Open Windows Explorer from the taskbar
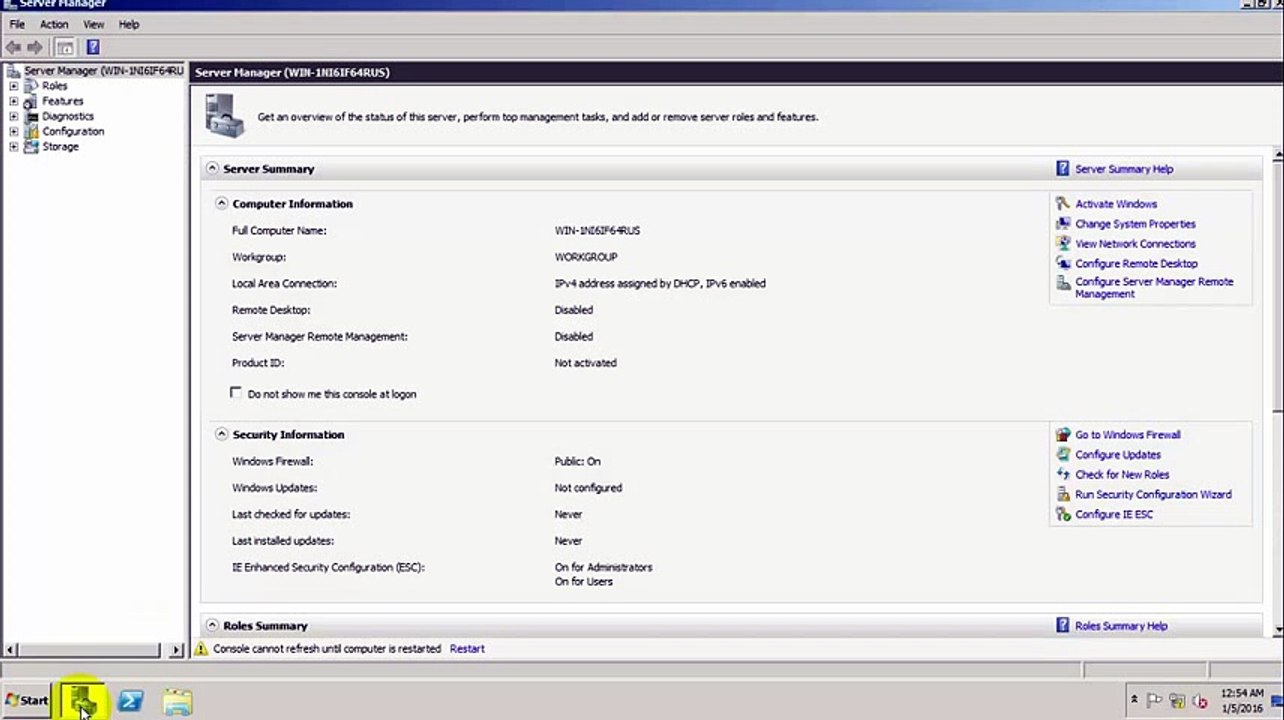The image size is (1284, 720). click(177, 701)
